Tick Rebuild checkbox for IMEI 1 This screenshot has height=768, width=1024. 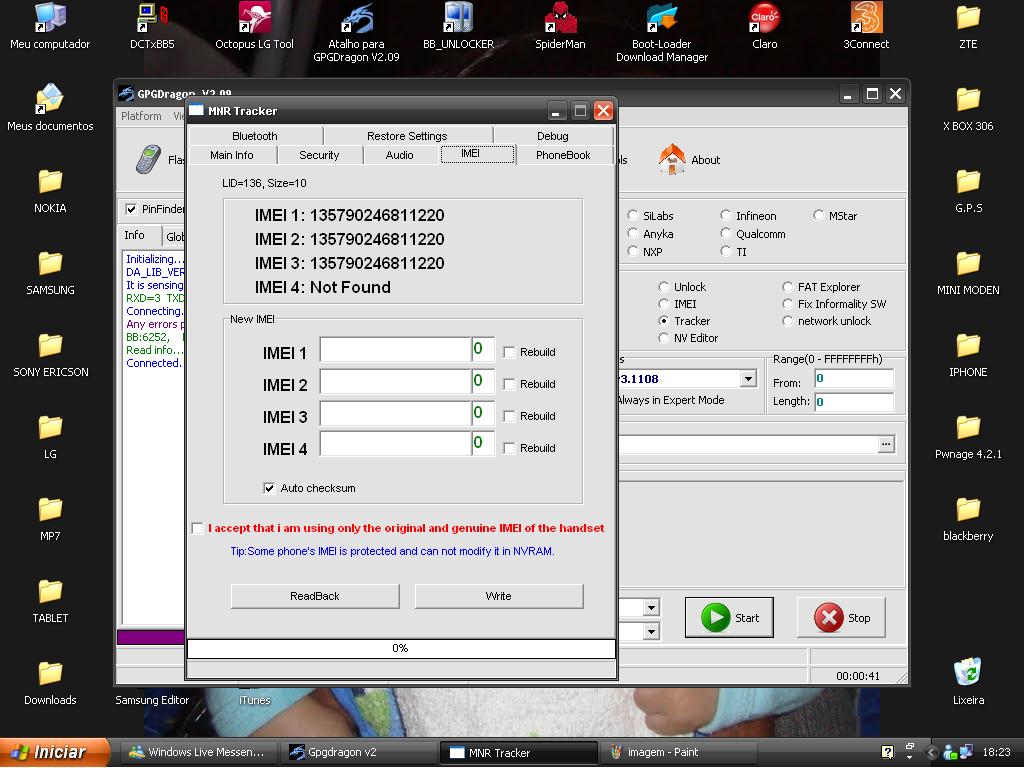[x=509, y=352]
